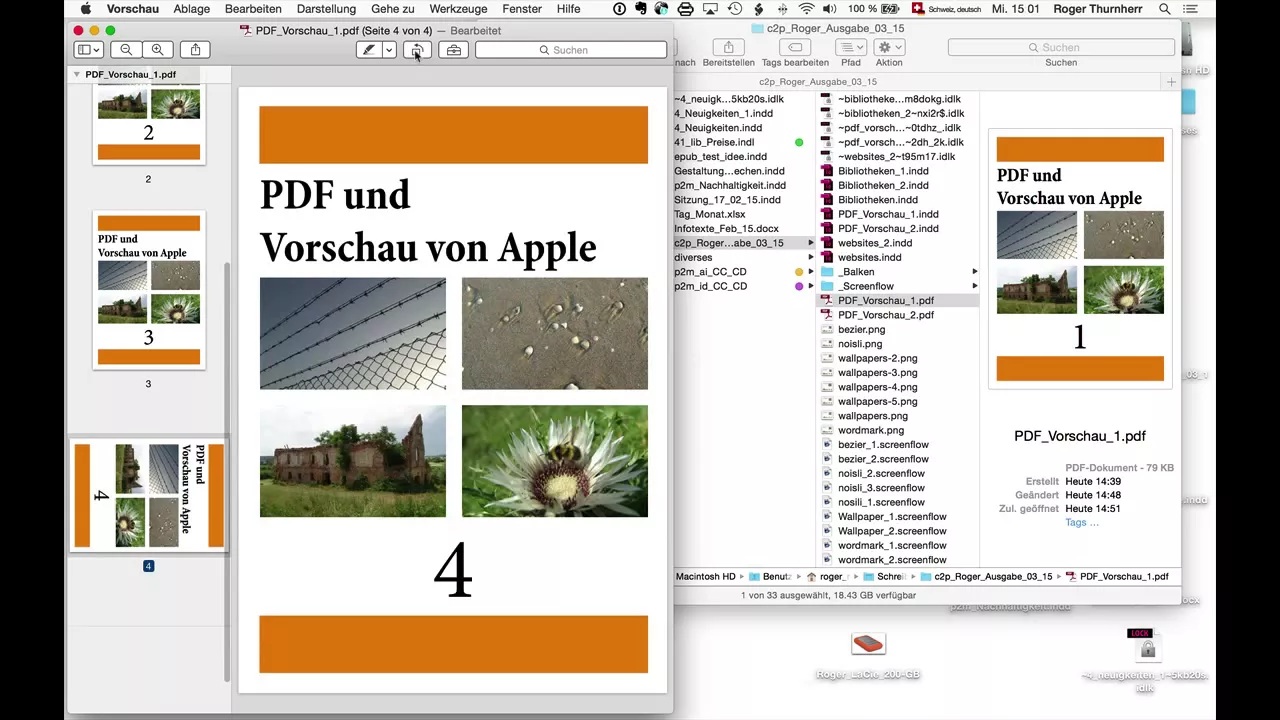Click the Tags … link in preview pane
The image size is (1280, 720).
(1082, 522)
